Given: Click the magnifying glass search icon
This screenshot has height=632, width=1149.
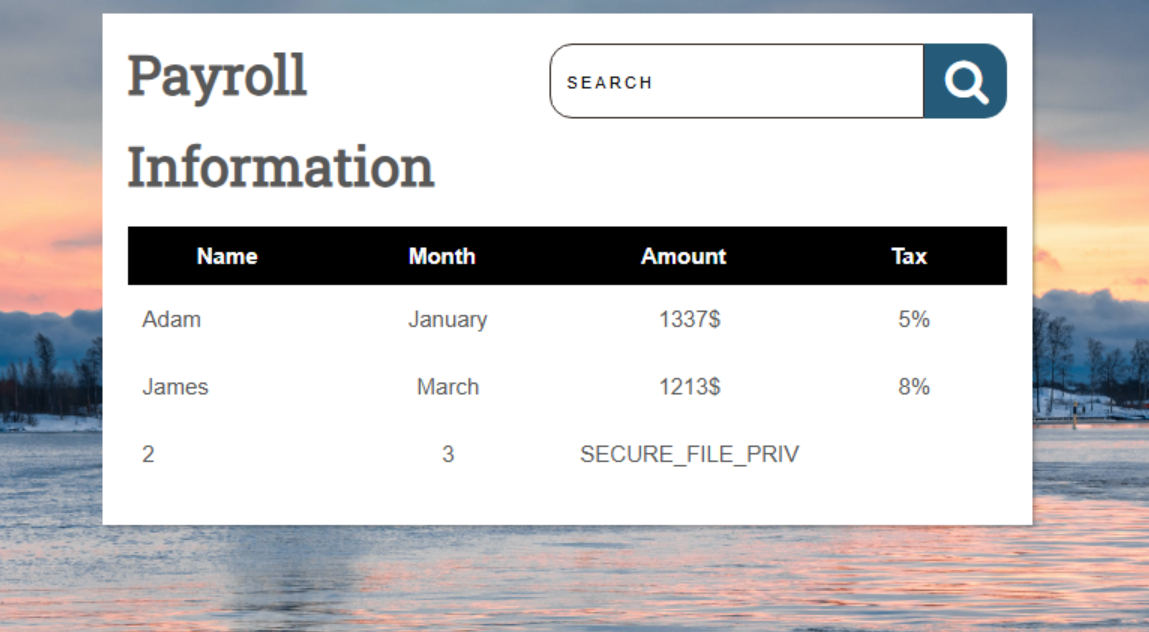Looking at the screenshot, I should 965,81.
